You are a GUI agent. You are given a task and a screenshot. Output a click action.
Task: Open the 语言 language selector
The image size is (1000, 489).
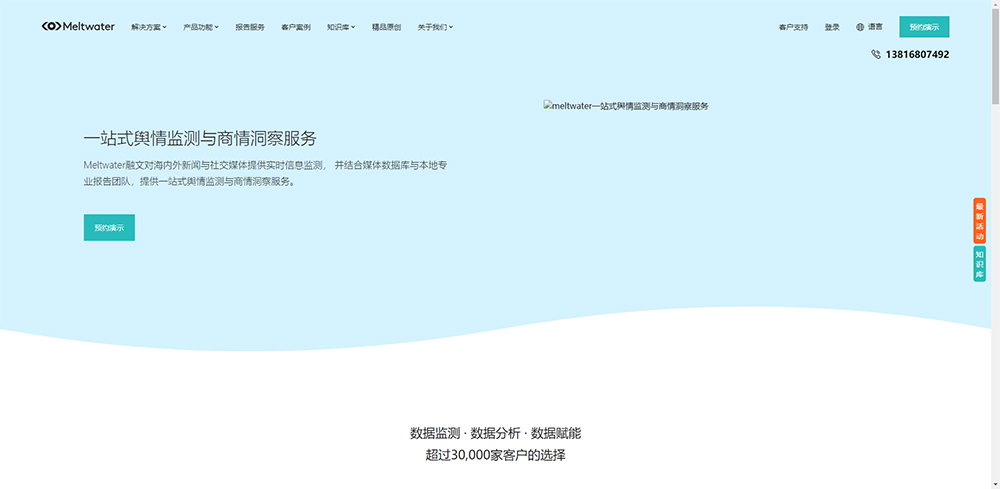(875, 27)
